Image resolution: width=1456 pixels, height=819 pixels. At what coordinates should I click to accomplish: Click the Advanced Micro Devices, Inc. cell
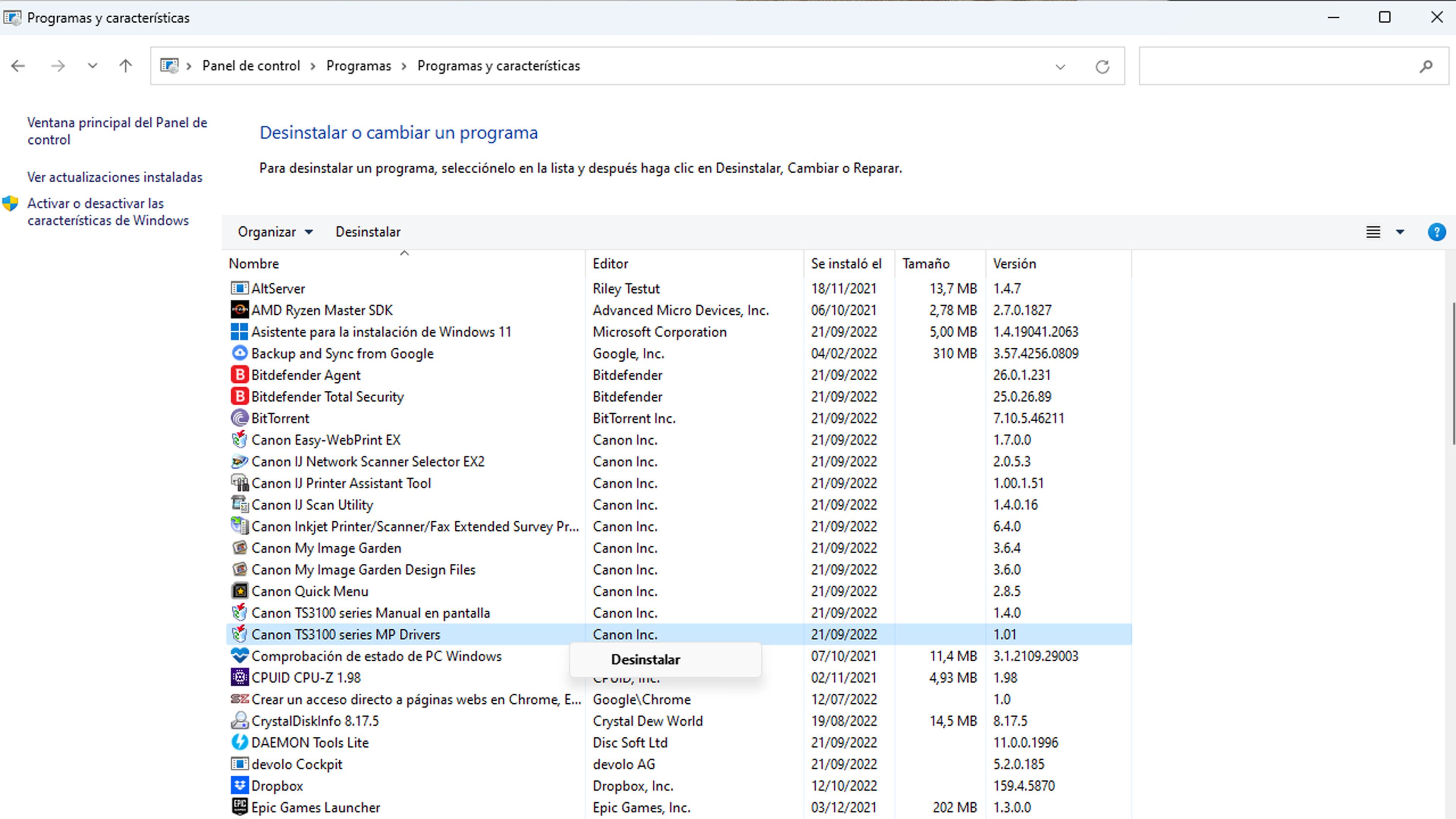coord(681,310)
